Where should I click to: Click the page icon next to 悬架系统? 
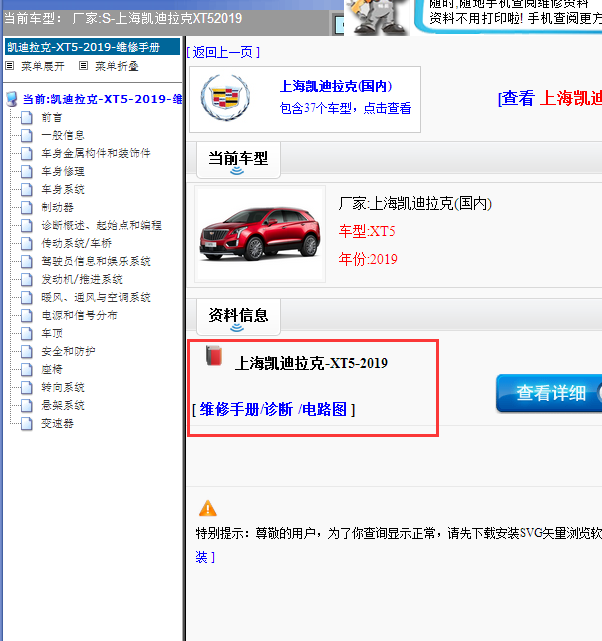[x=27, y=406]
